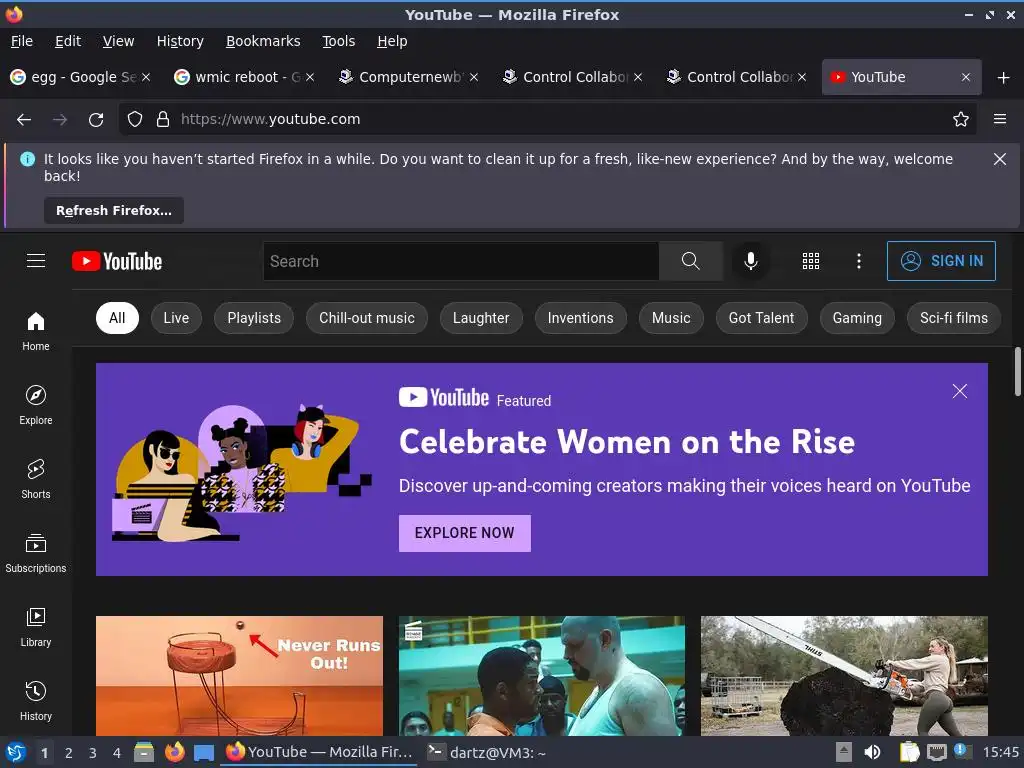1024x768 pixels.
Task: Open Subscriptions in sidebar
Action: coord(36,554)
